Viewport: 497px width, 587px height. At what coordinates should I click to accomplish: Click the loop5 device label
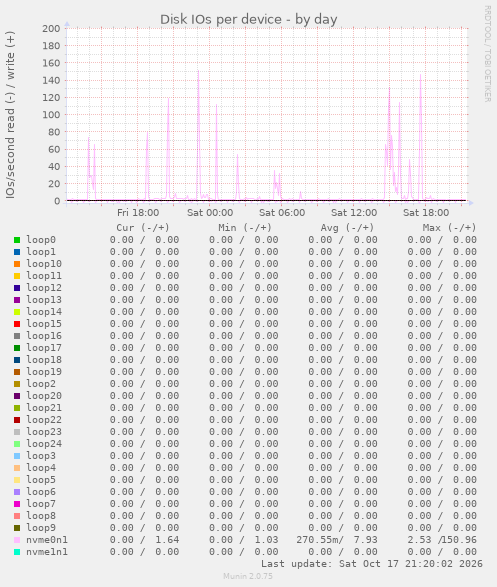pyautogui.click(x=41, y=480)
